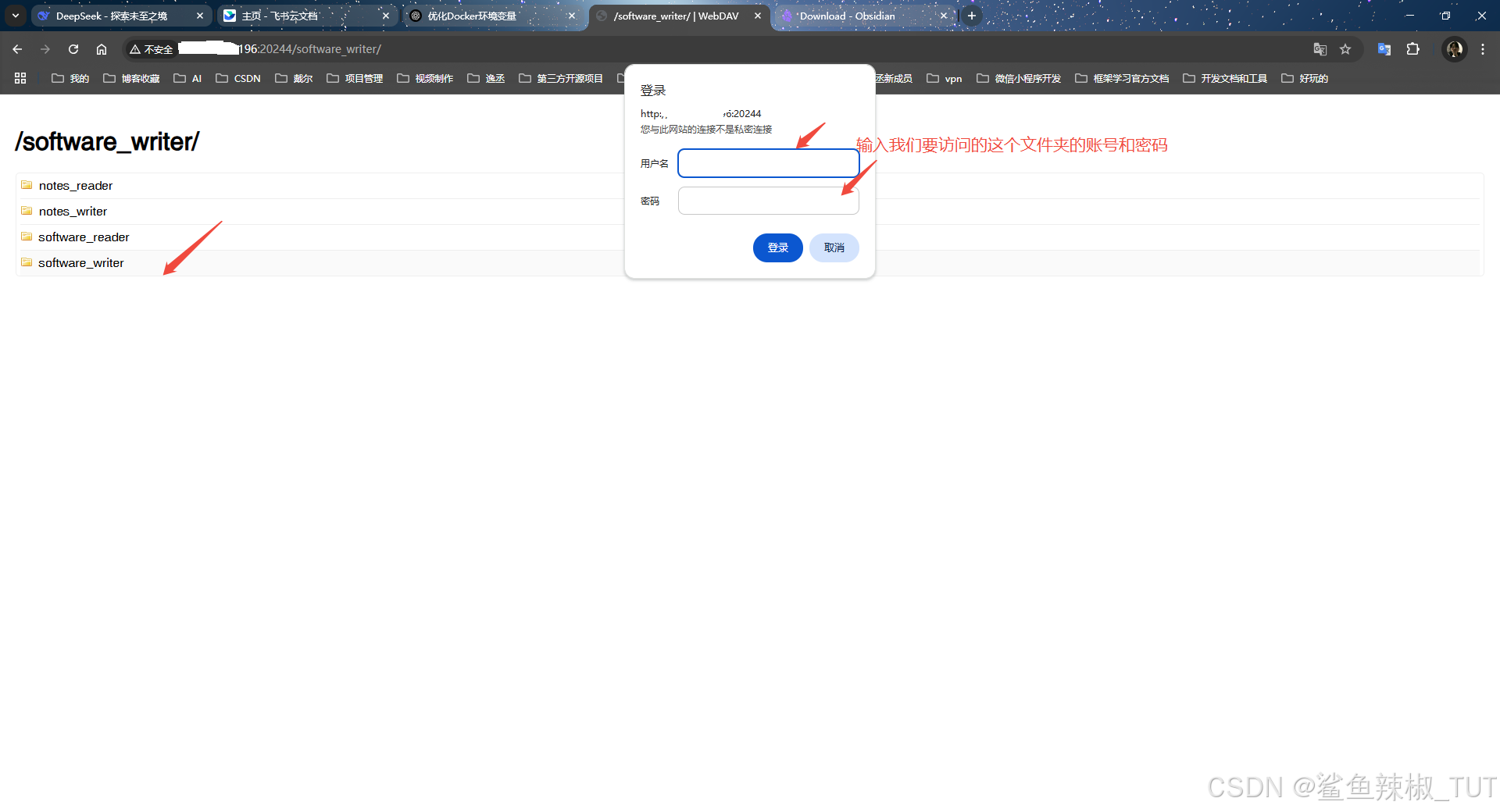1500x812 pixels.
Task: Click the 登录 button in the dialog
Action: pos(777,248)
